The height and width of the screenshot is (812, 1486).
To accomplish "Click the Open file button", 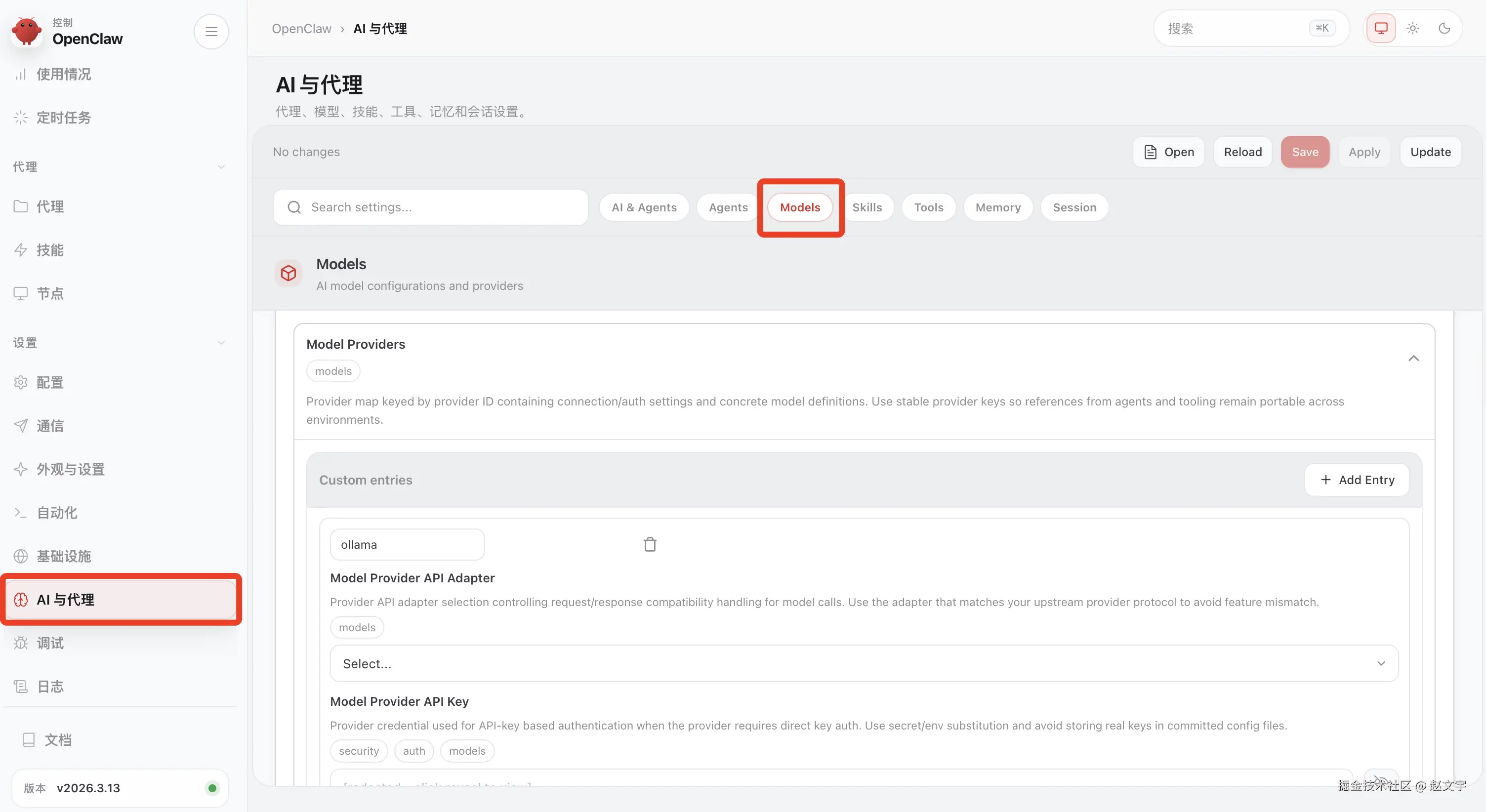I will click(1168, 152).
